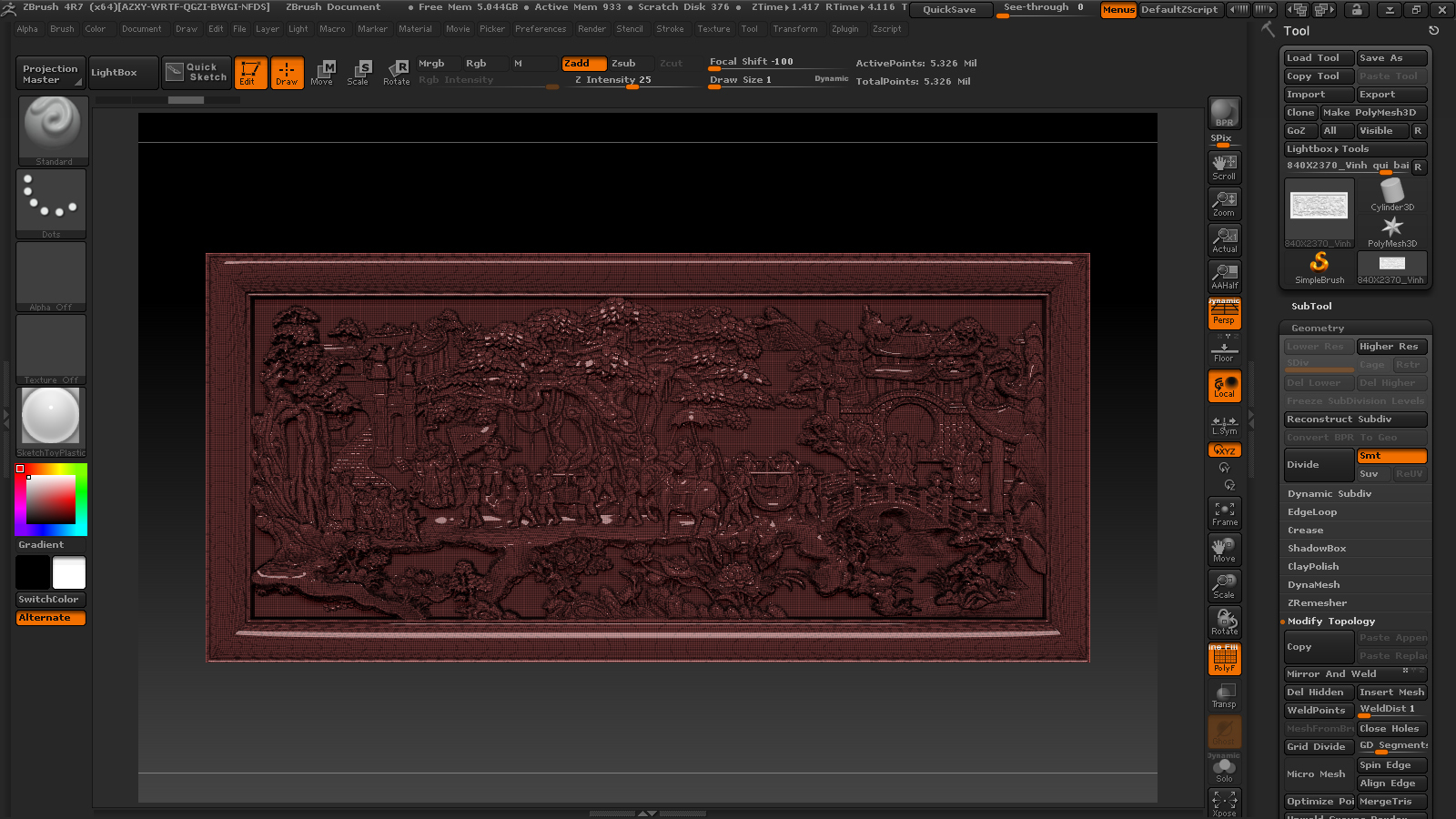Choose the SimpleBrush tool icon
This screenshot has width=1456, height=819.
[1319, 268]
